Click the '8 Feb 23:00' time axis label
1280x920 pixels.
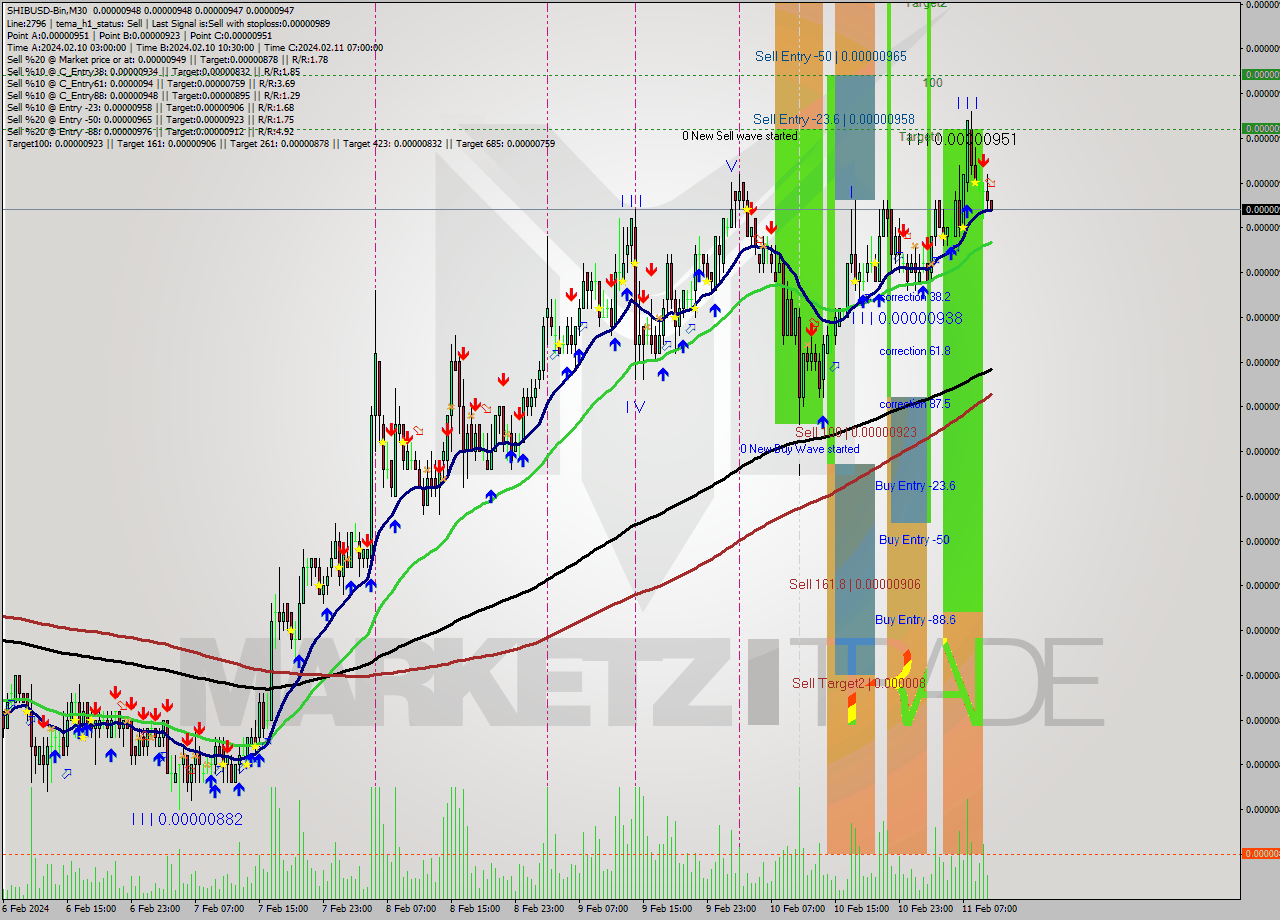[x=539, y=909]
